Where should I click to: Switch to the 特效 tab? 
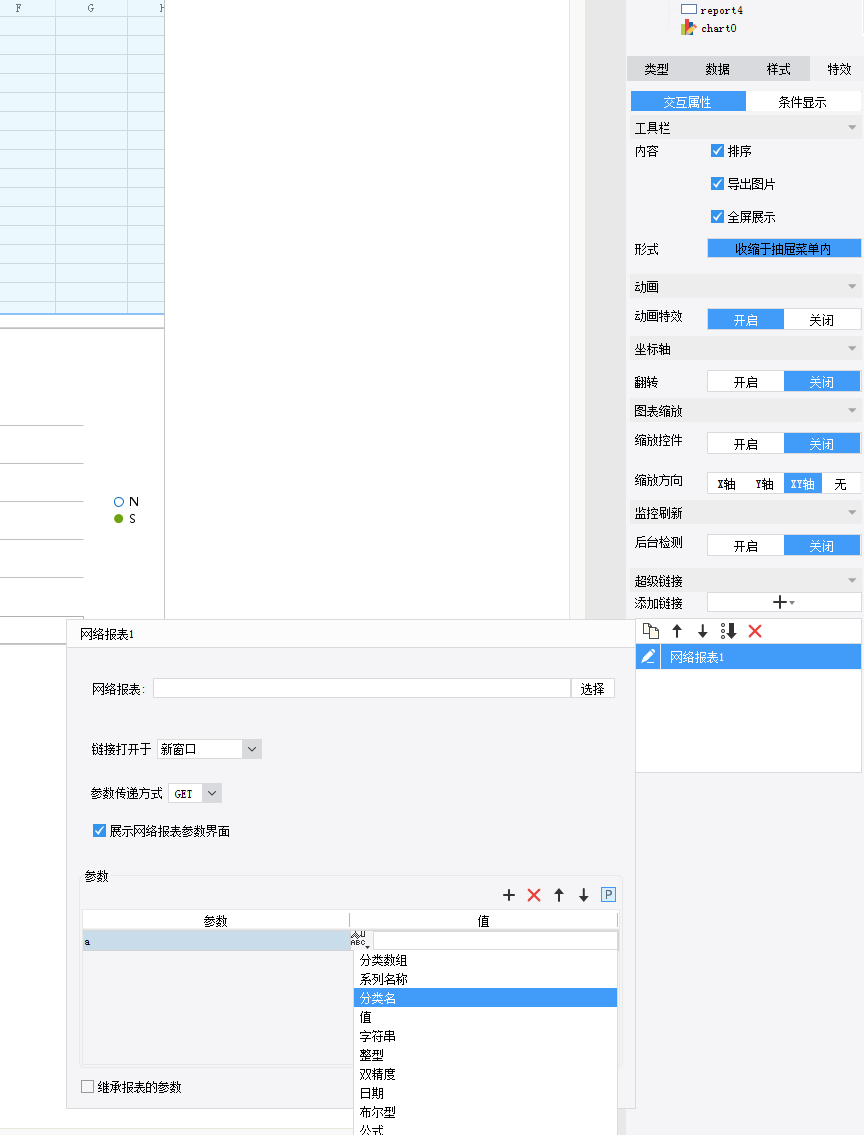[838, 69]
